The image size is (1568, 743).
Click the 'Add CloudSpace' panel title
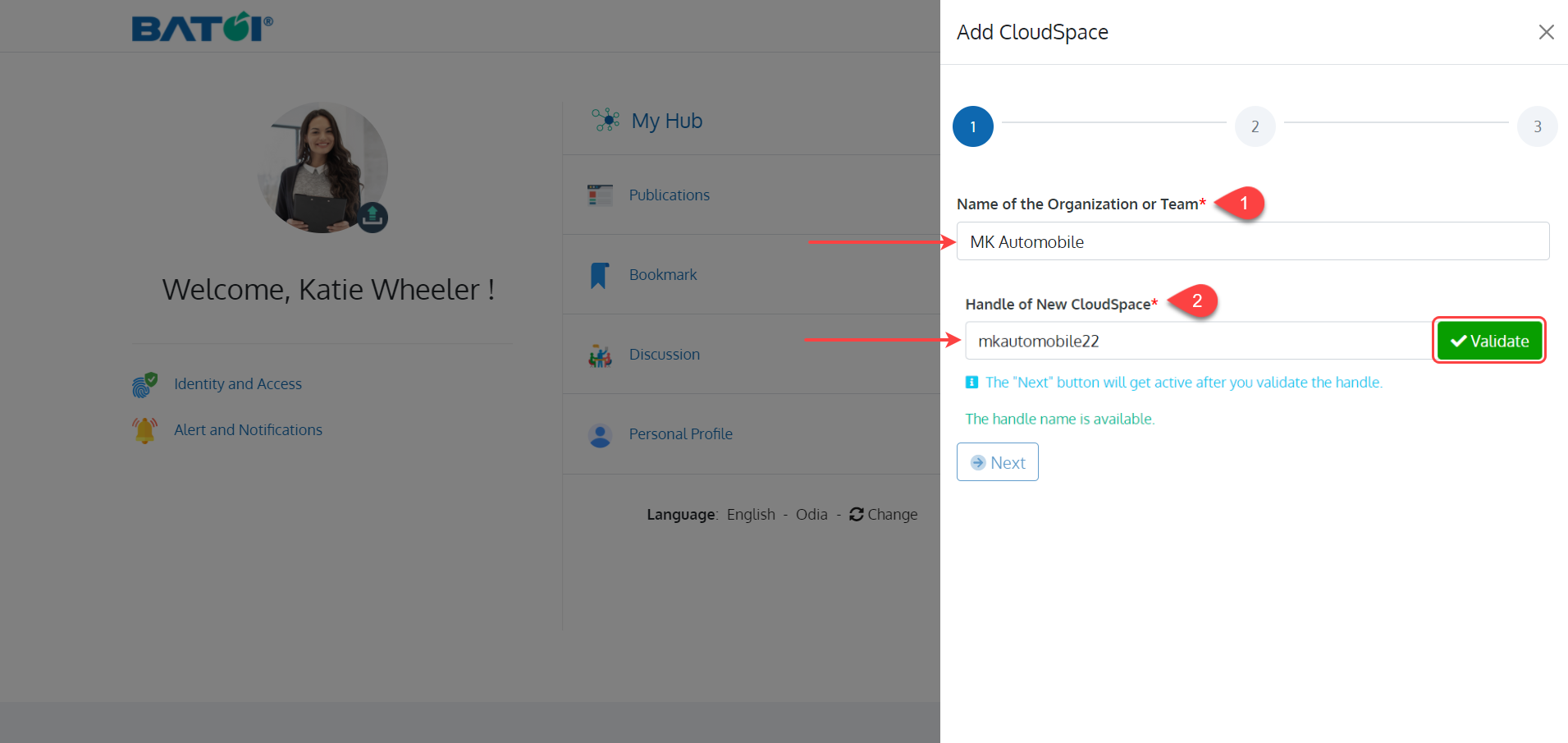(1032, 32)
